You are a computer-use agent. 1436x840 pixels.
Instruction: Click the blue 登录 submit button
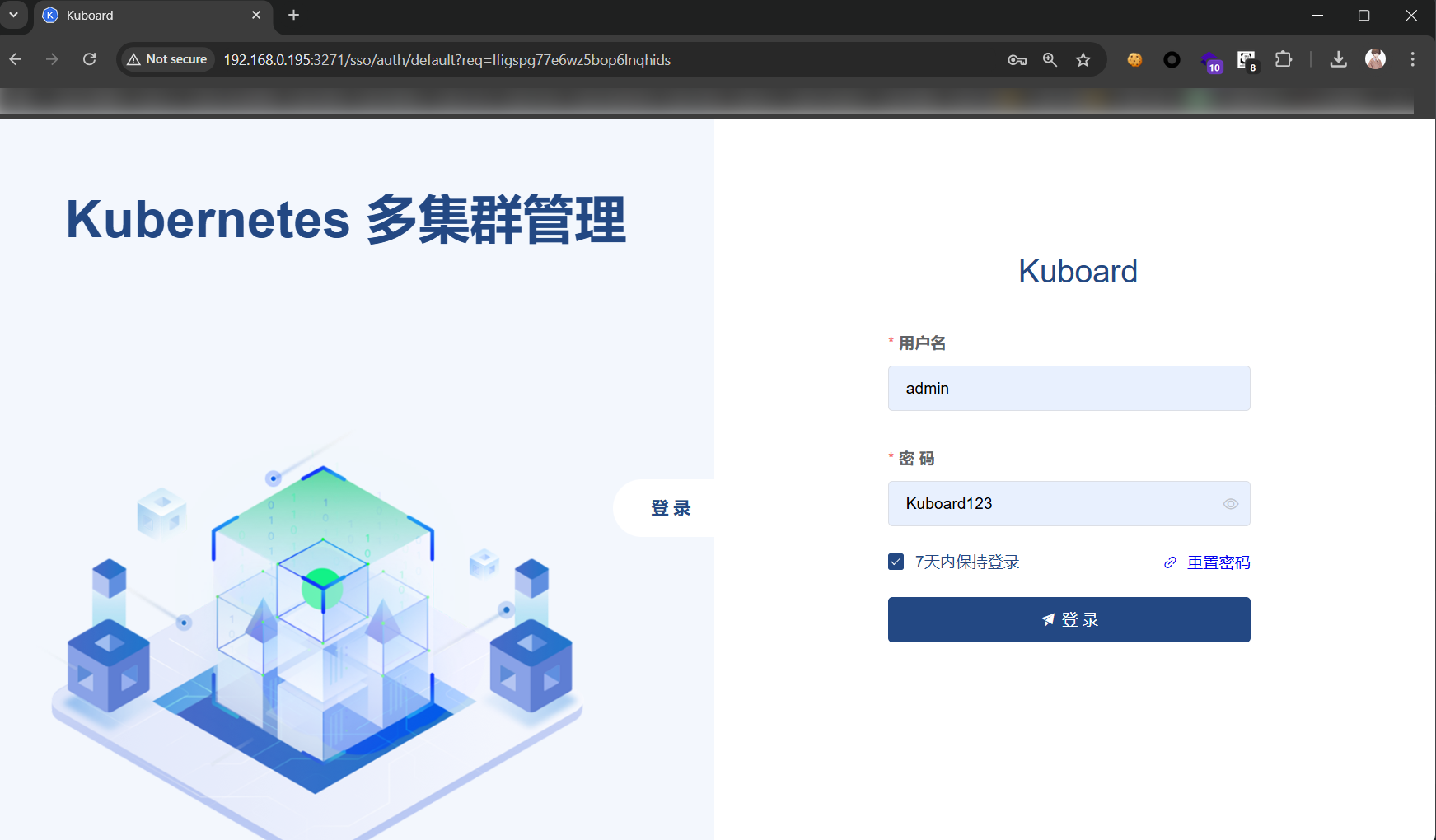[1069, 620]
